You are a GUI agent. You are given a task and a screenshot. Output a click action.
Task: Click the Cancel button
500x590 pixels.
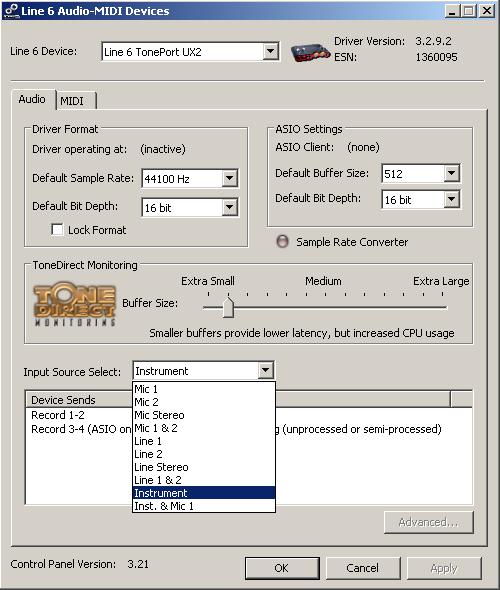pyautogui.click(x=362, y=568)
